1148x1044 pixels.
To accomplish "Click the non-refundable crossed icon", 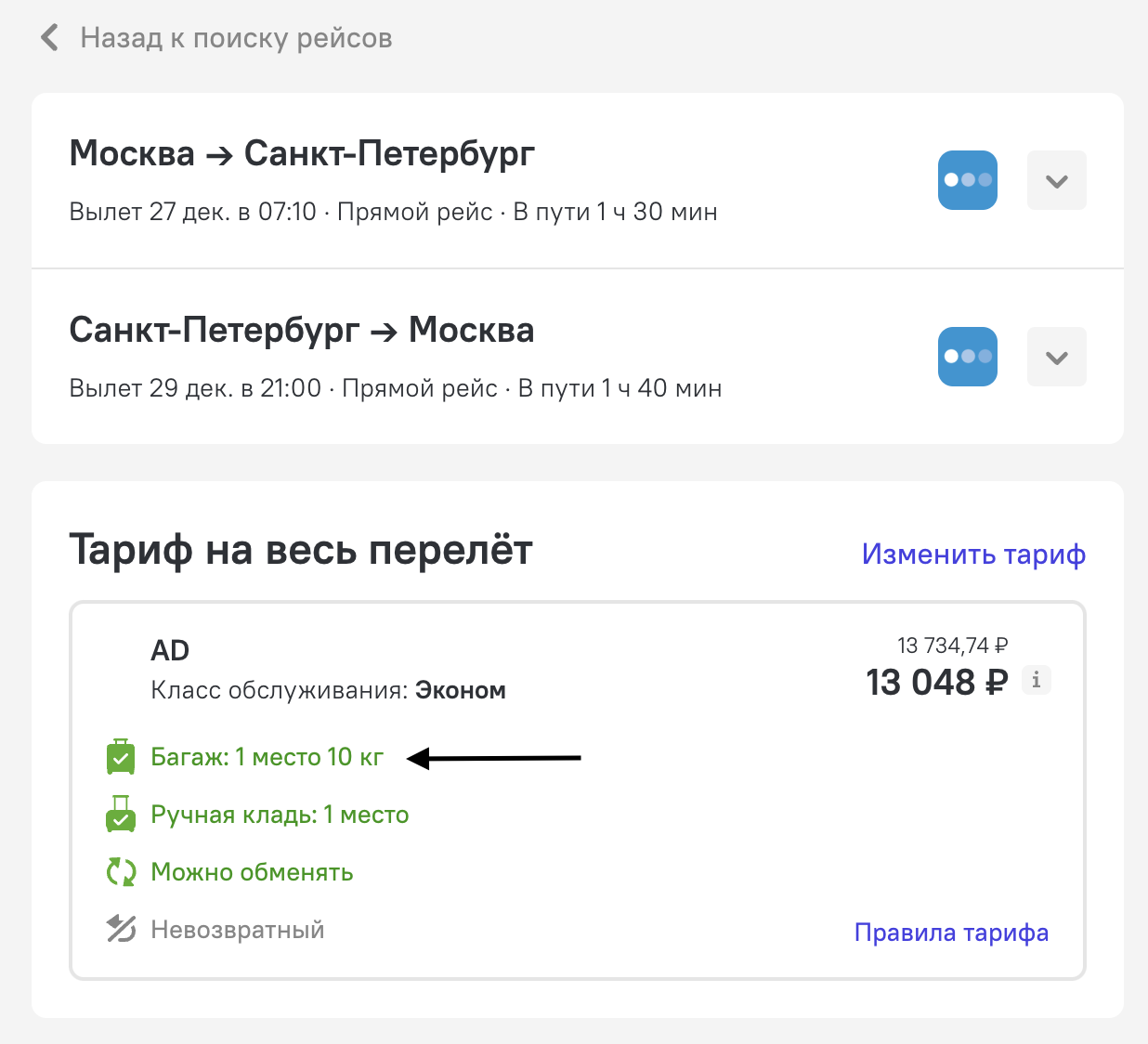I will 121,929.
